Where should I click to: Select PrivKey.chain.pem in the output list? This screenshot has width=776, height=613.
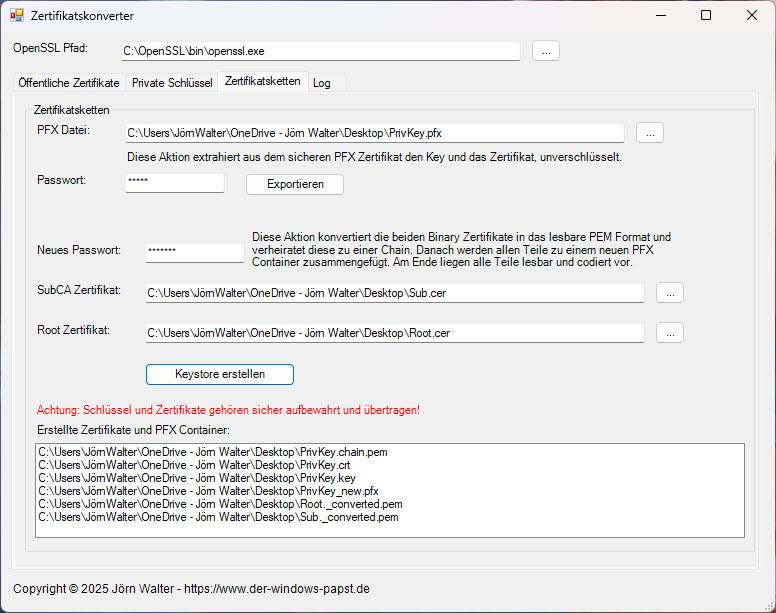click(x=213, y=453)
